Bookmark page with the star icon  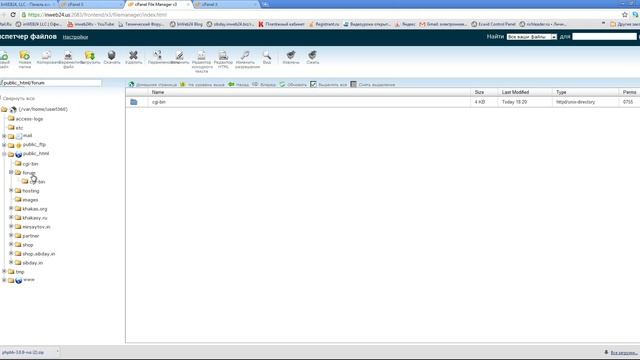pyautogui.click(x=624, y=15)
